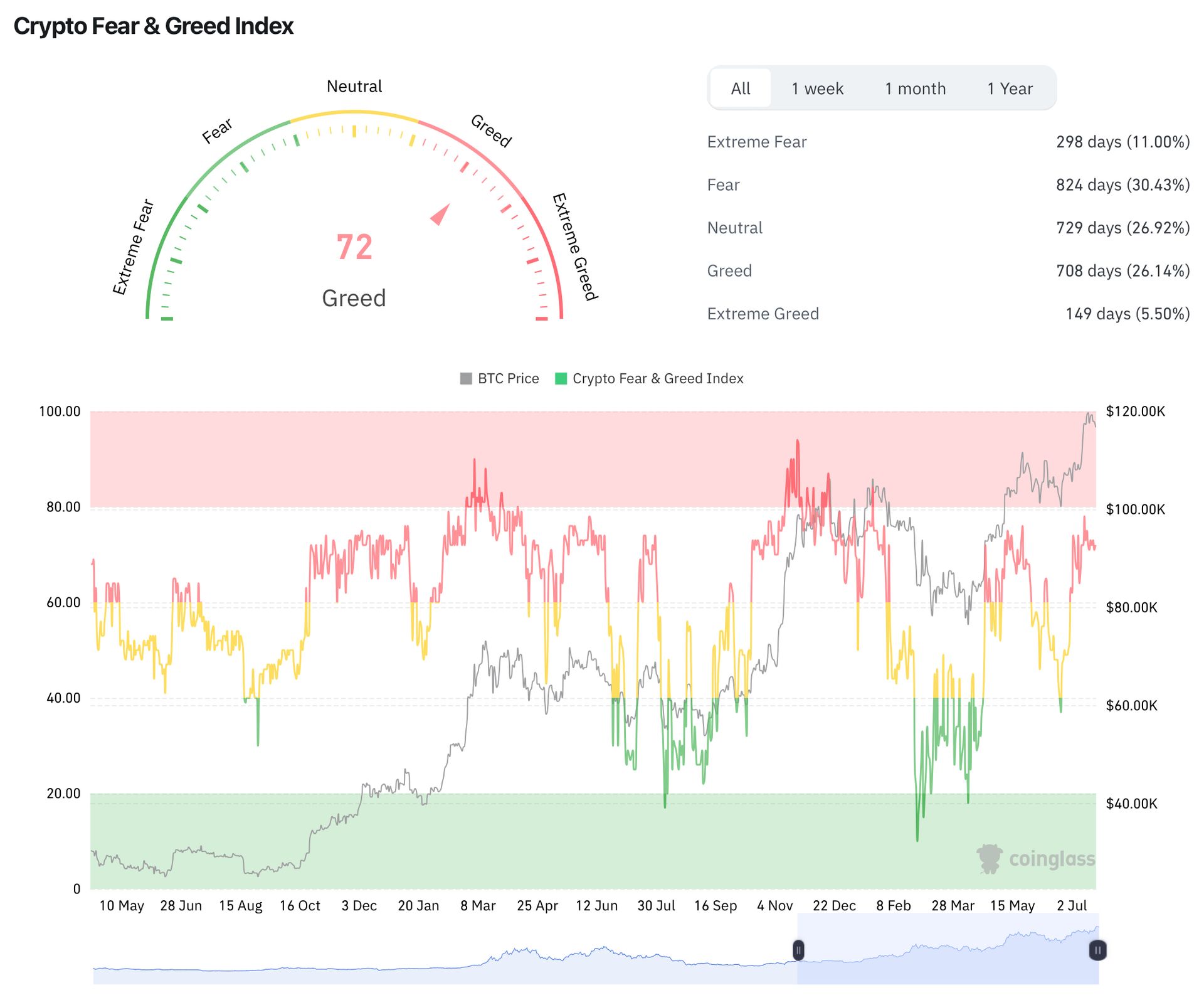Image resolution: width=1204 pixels, height=1000 pixels.
Task: Click the Crypto Fear & Greed Index heading
Action: [154, 26]
